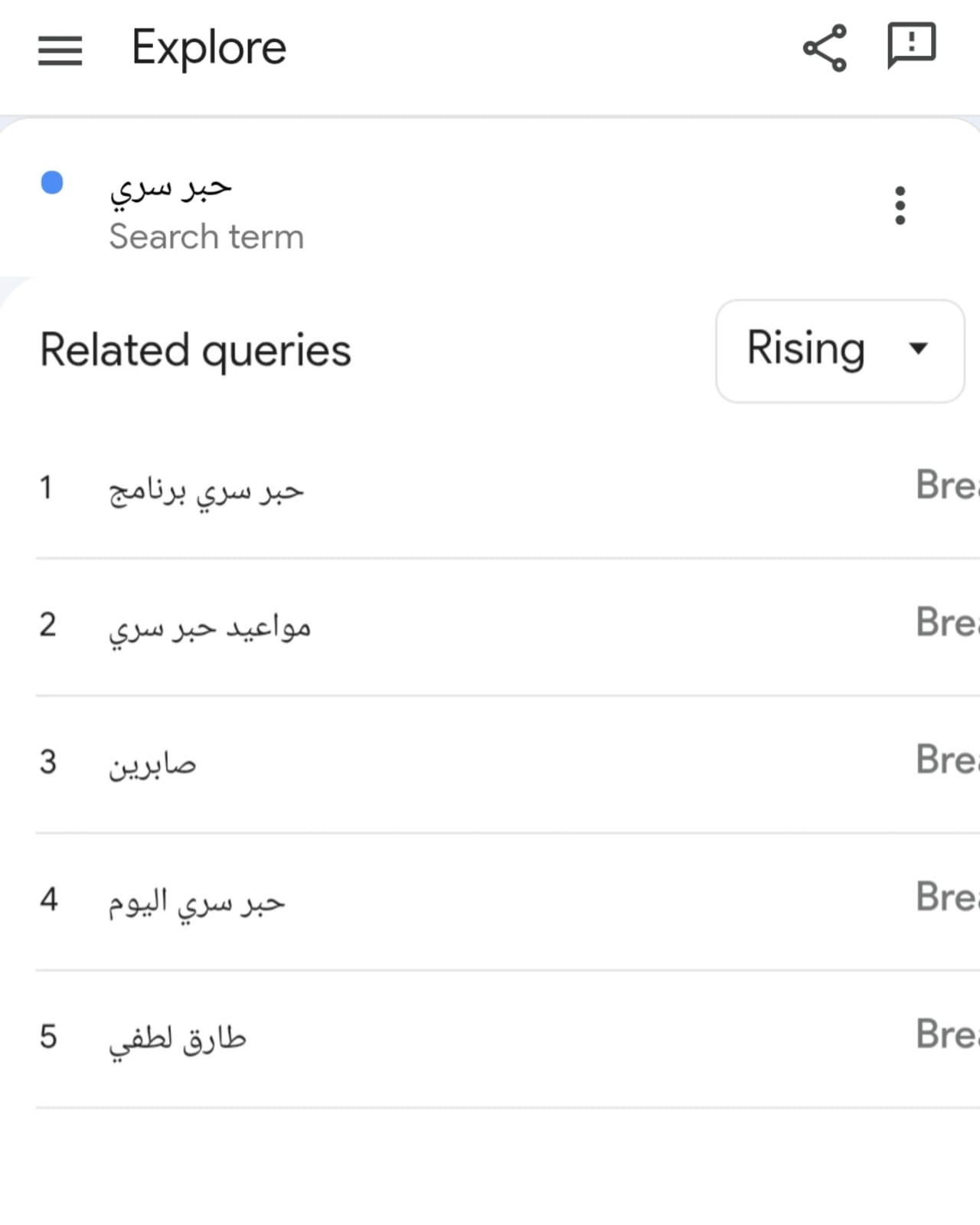
Task: Open the hamburger navigation menu
Action: 60,51
